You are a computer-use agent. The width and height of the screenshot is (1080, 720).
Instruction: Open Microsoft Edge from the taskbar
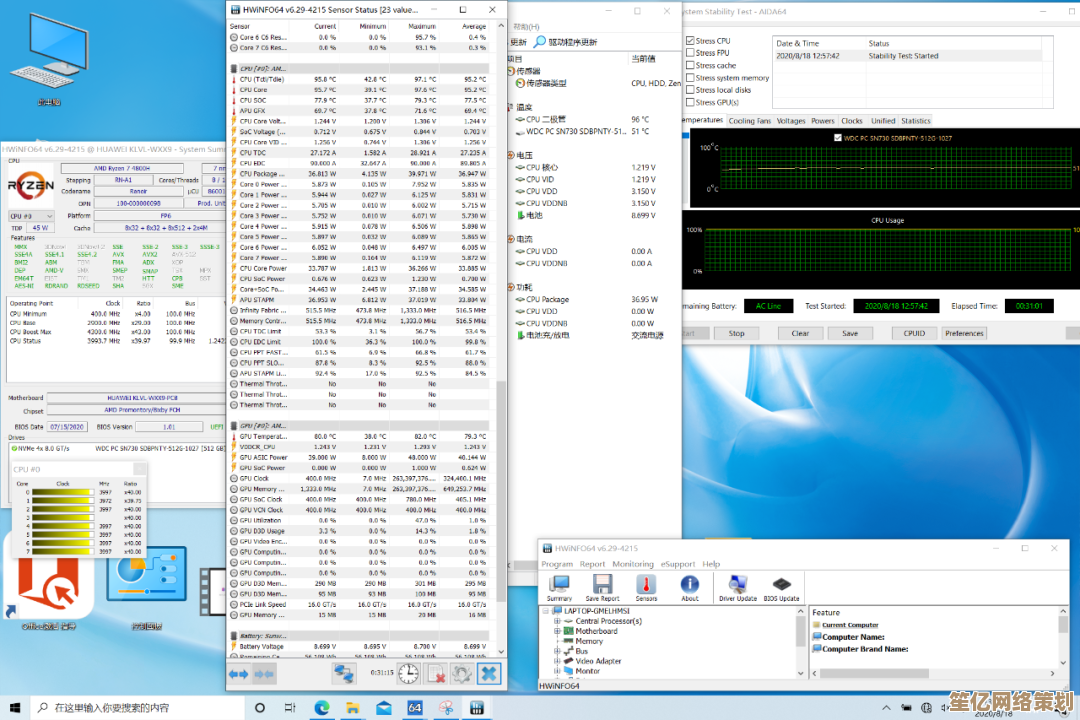pos(322,708)
